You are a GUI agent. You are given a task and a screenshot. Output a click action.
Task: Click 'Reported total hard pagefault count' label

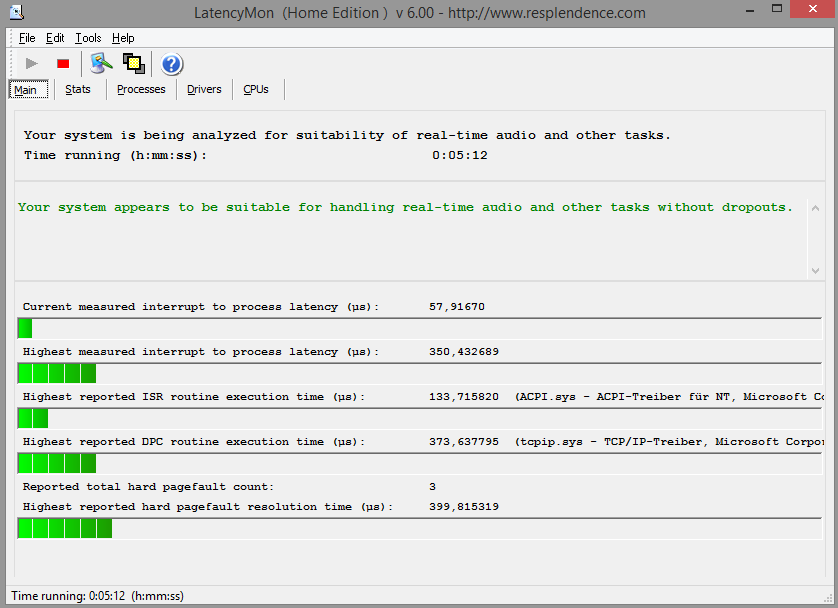click(148, 487)
